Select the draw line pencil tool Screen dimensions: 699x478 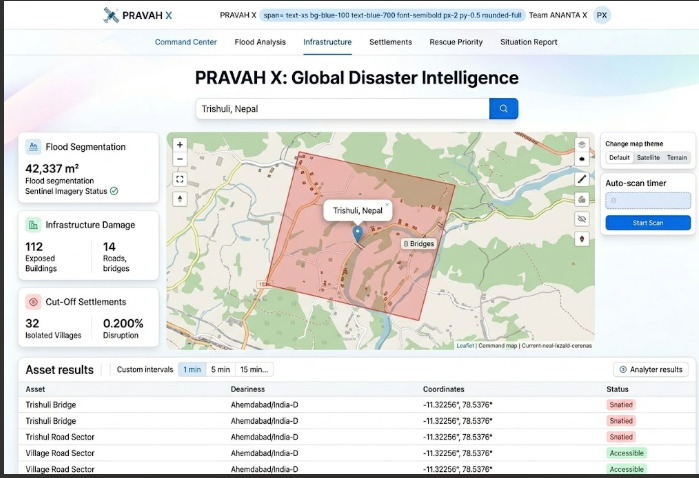582,179
